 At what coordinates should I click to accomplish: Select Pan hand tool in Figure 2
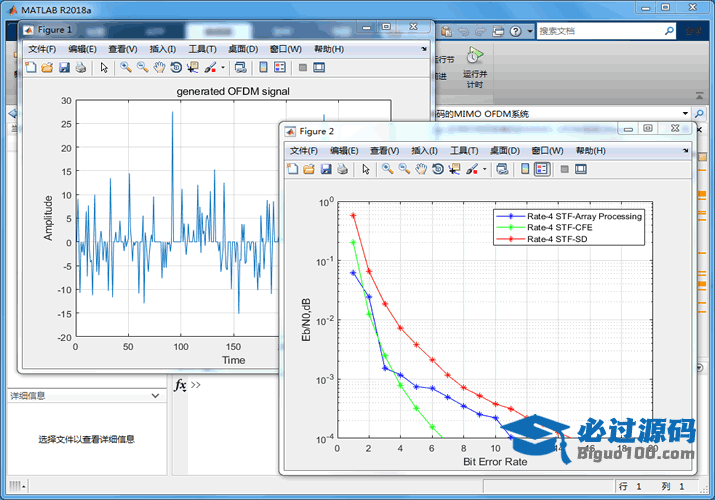pyautogui.click(x=420, y=170)
